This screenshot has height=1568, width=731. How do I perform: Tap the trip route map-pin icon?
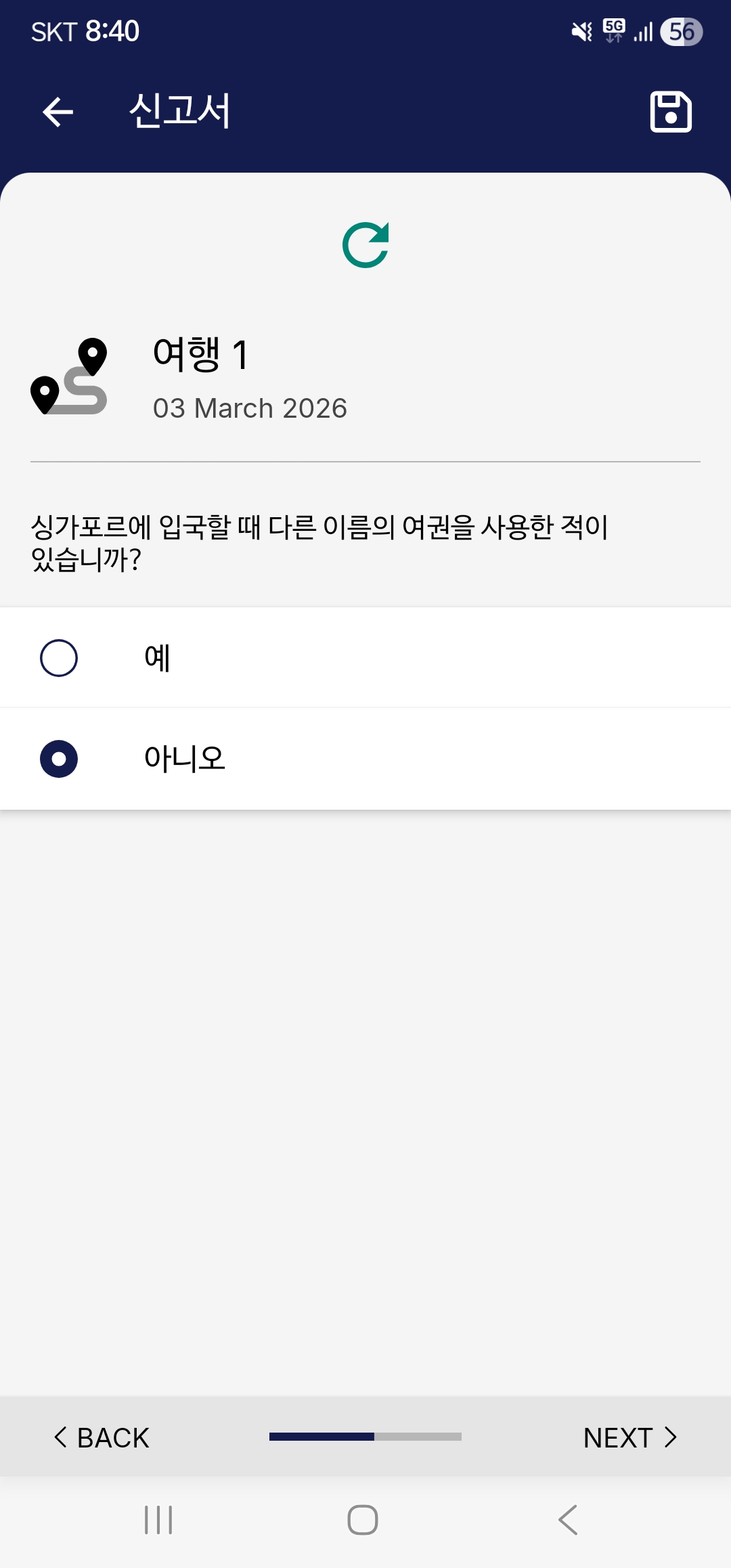point(69,376)
